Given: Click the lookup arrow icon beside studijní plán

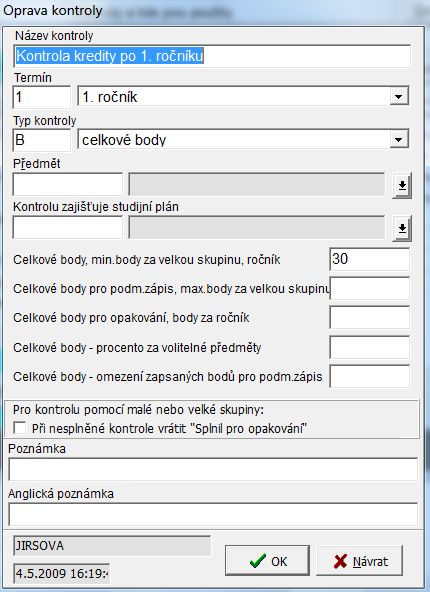Looking at the screenshot, I should click(x=402, y=228).
